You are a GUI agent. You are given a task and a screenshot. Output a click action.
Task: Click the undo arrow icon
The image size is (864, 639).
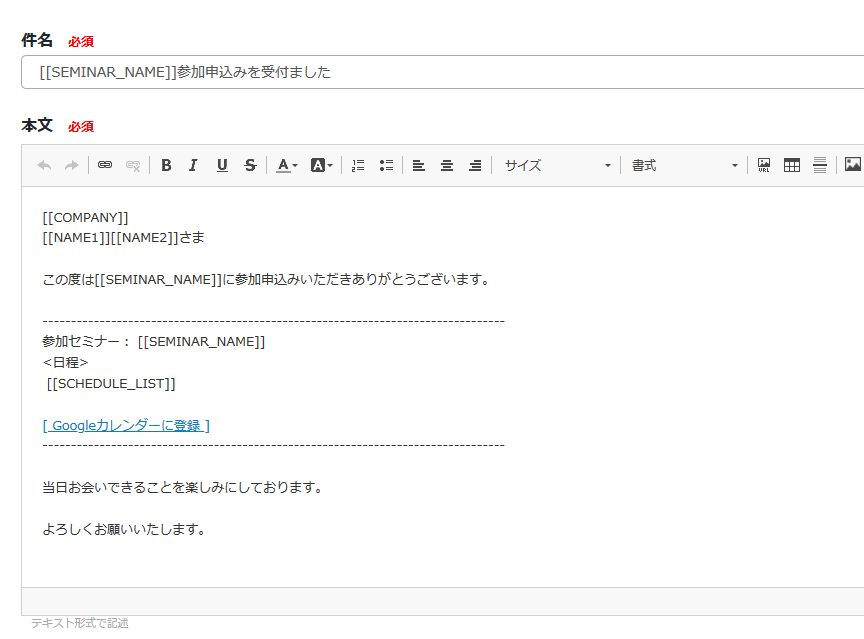(x=44, y=165)
